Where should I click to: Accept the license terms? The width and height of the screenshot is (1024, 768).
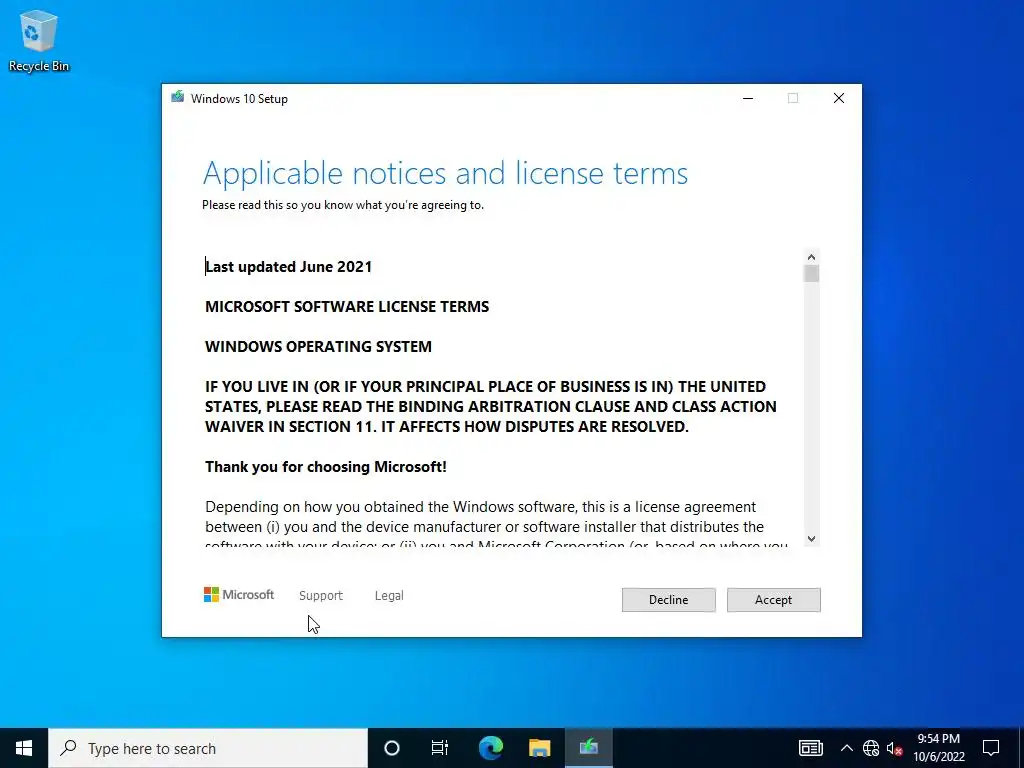[773, 600]
